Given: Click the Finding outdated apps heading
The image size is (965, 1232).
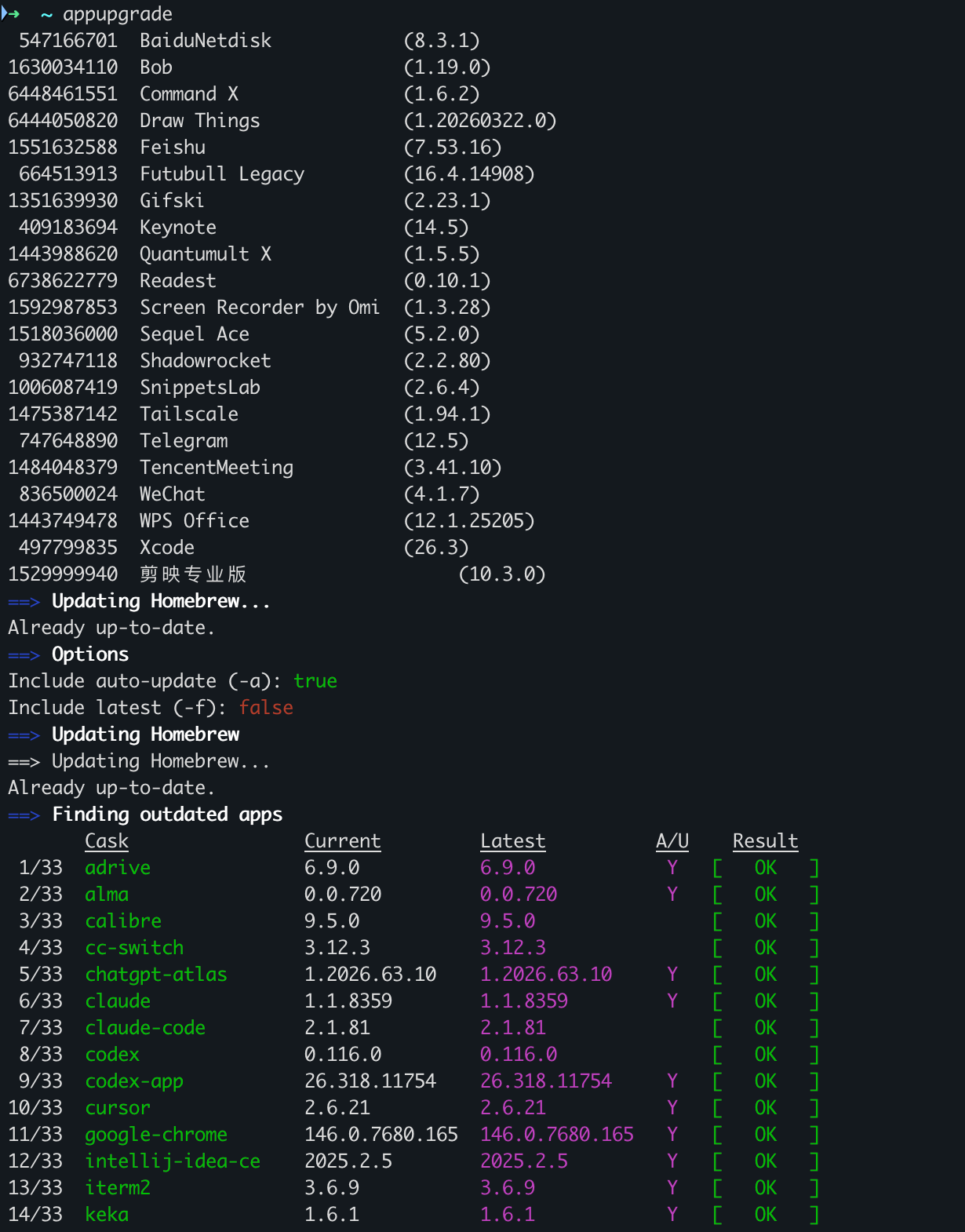Looking at the screenshot, I should pyautogui.click(x=167, y=815).
